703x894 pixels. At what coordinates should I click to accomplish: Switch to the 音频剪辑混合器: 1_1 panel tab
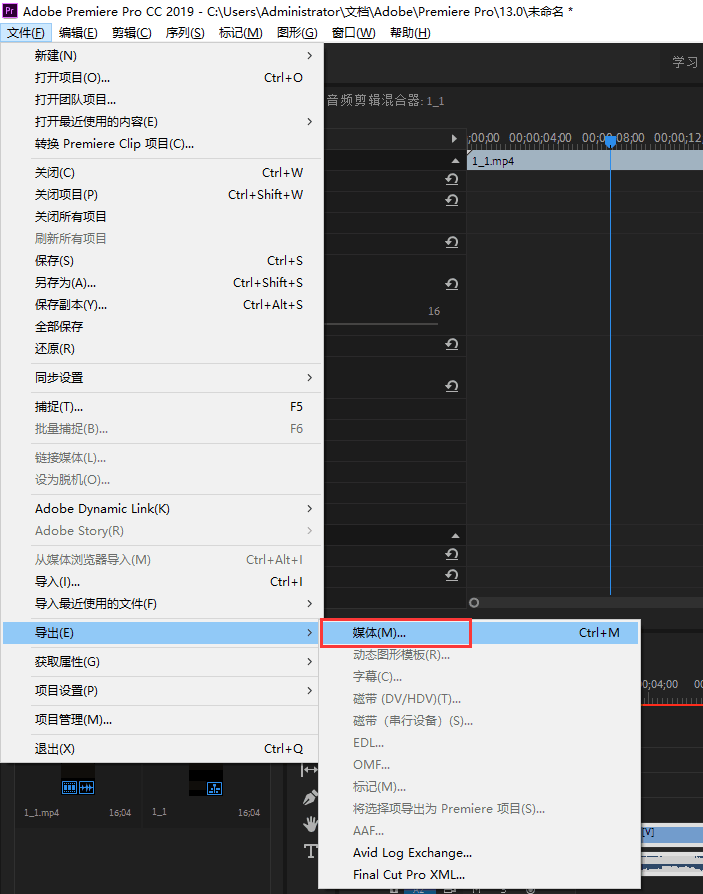(385, 101)
